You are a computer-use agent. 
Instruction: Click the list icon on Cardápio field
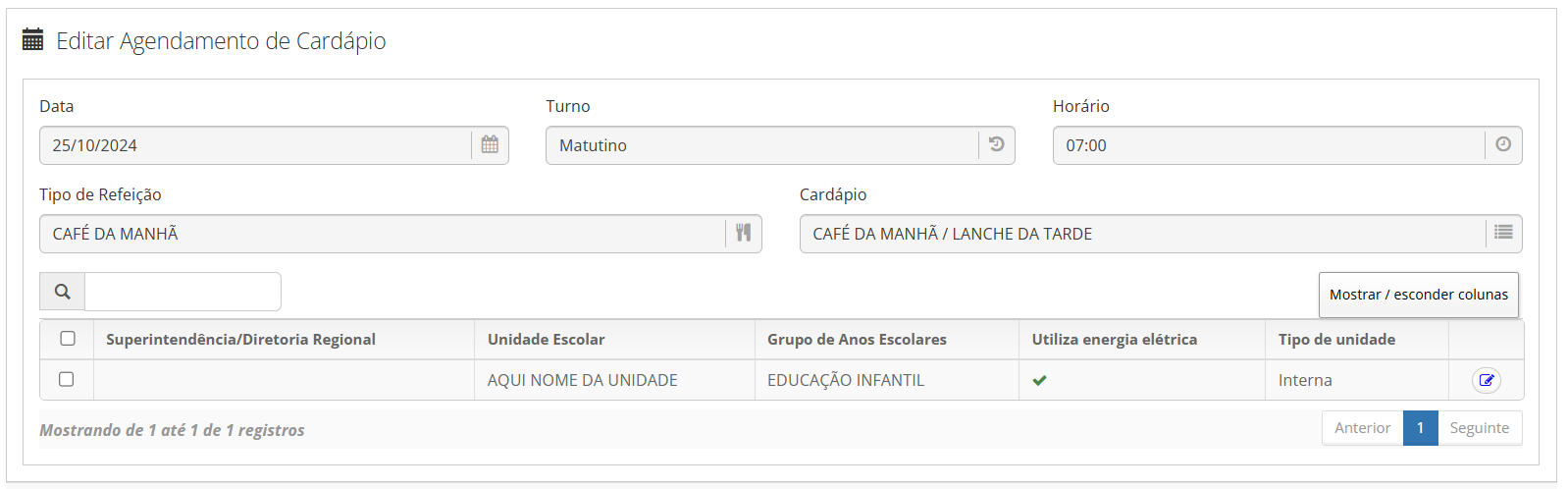coord(1503,234)
